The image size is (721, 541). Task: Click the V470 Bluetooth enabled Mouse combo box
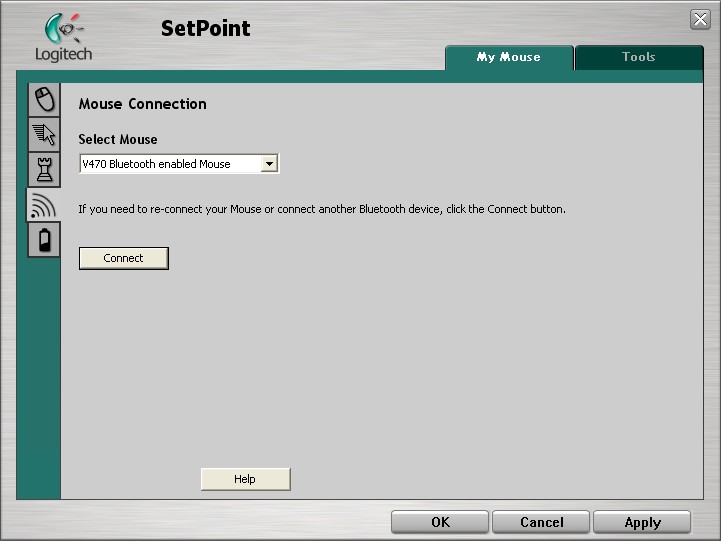179,164
